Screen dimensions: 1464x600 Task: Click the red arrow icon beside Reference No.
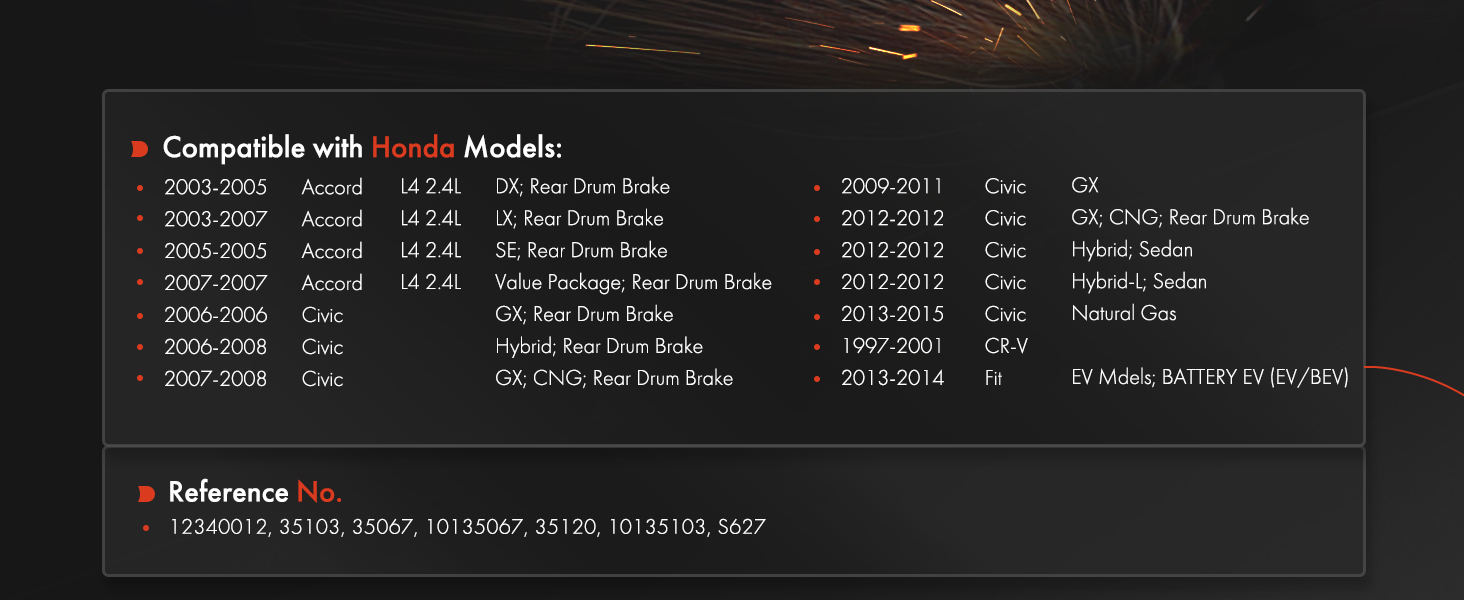tap(146, 494)
